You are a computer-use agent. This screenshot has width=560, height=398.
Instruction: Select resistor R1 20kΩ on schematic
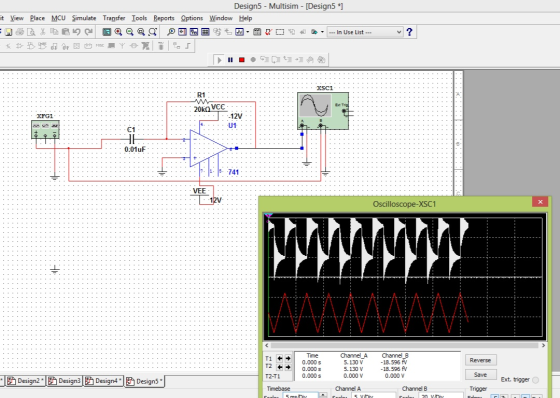click(x=202, y=102)
